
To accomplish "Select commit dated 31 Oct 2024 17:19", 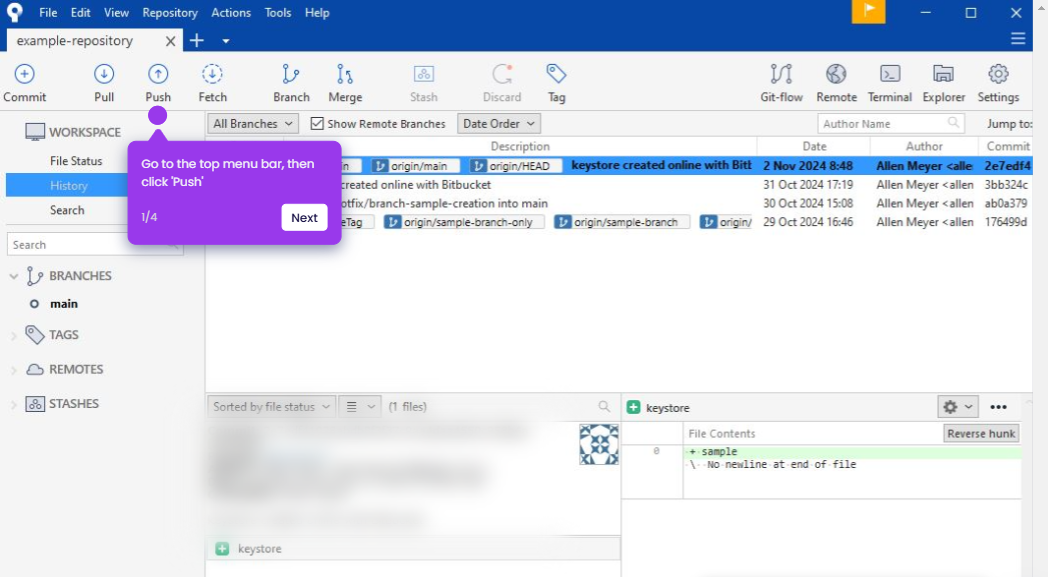I will 619,185.
